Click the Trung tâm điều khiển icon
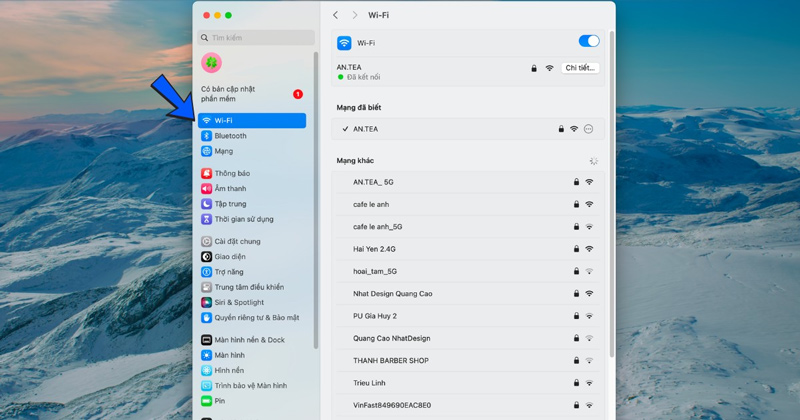800x420 pixels. [x=207, y=287]
